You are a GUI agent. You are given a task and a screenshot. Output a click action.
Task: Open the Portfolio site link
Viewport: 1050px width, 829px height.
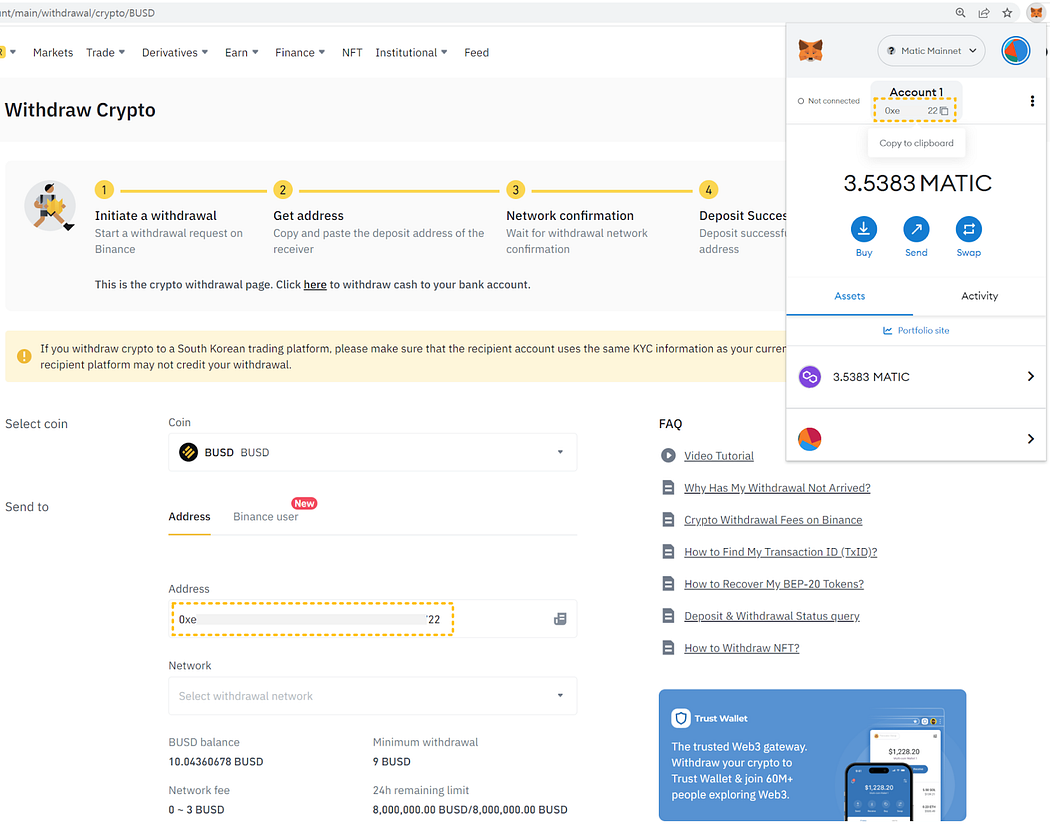click(x=923, y=331)
